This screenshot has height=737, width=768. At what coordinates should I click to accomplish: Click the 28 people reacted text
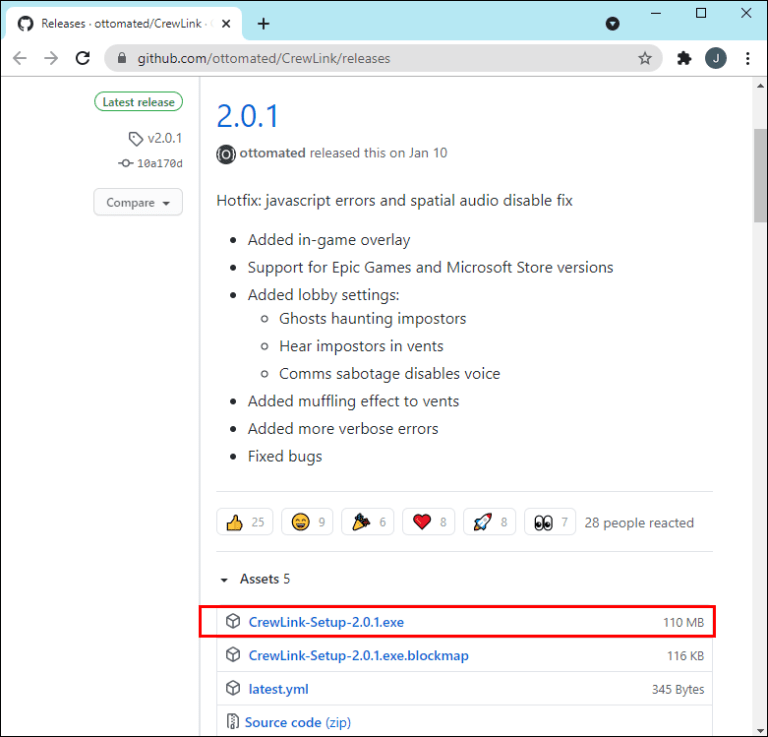(639, 523)
